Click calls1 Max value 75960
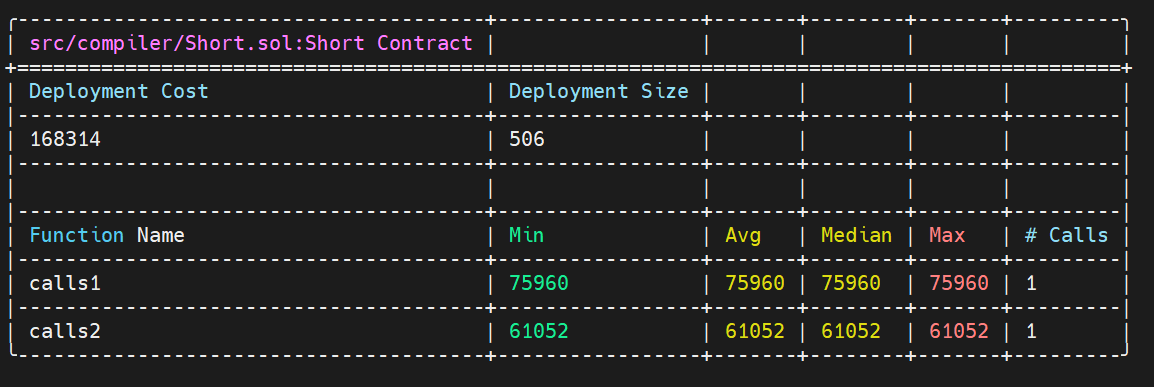The width and height of the screenshot is (1154, 387). tap(959, 283)
